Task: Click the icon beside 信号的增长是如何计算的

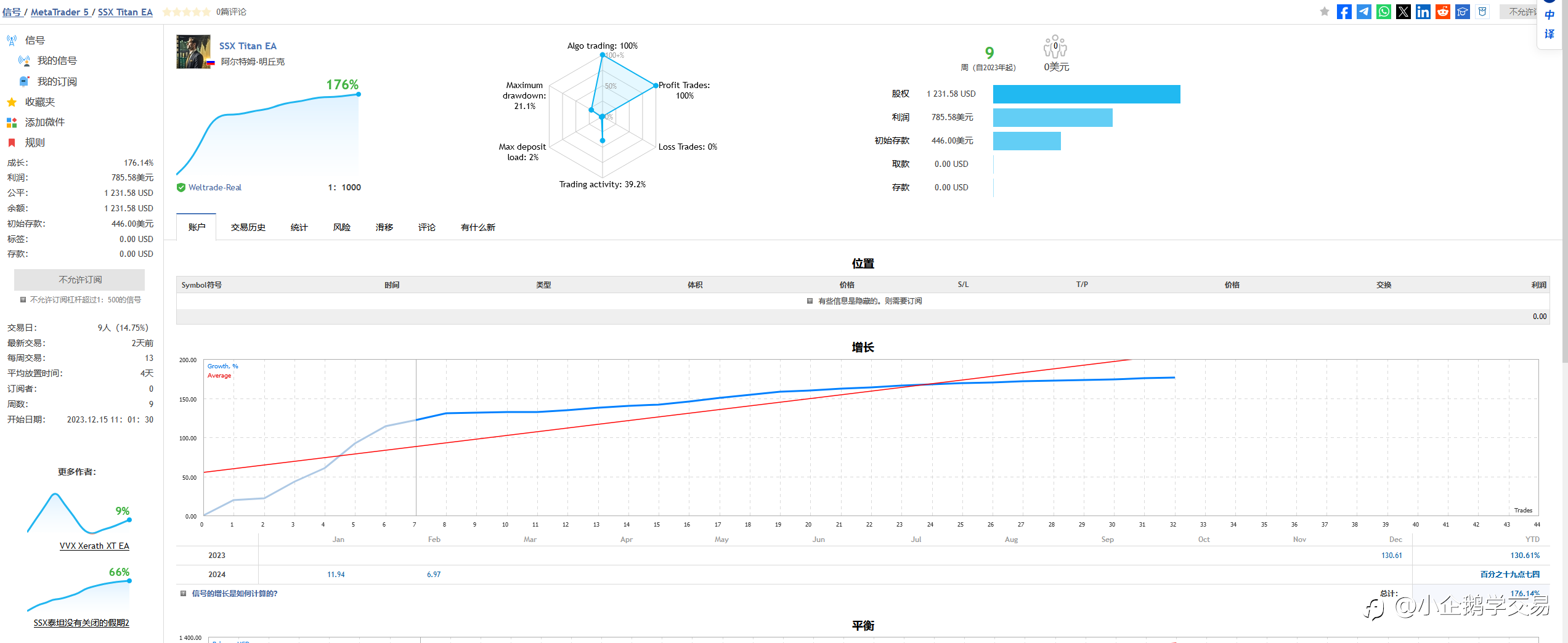Action: tap(183, 594)
